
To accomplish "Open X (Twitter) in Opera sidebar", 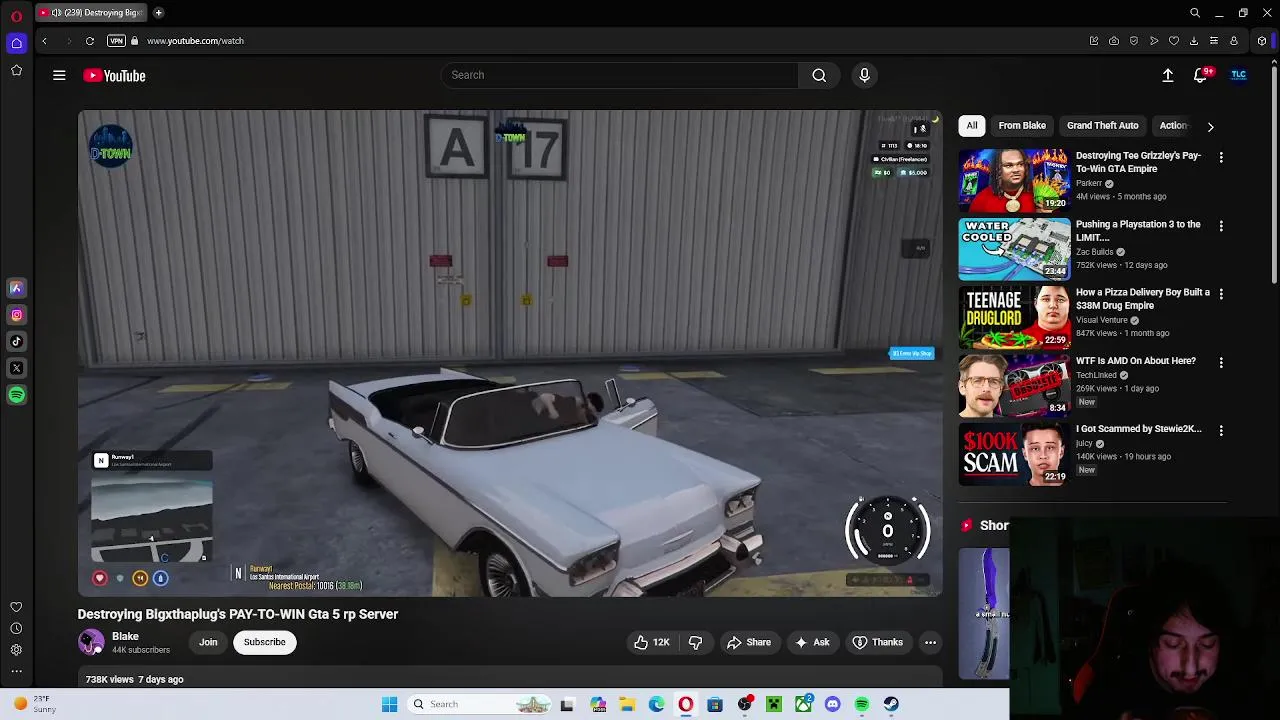I will click(x=16, y=368).
